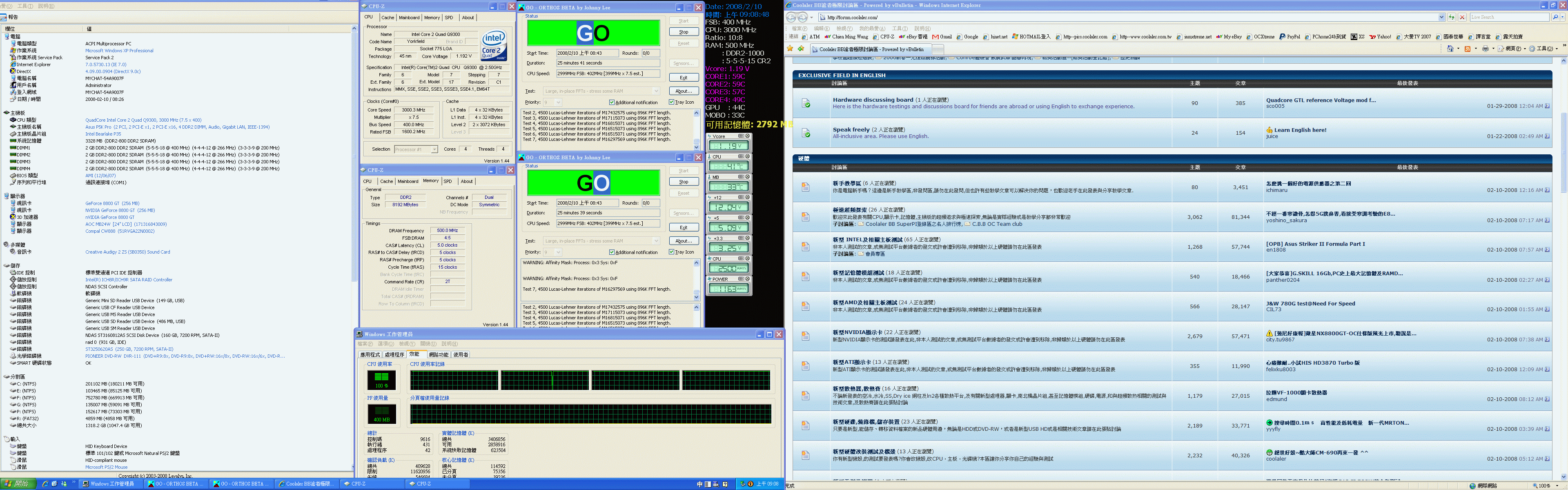Click the IE Forward navigation arrow

[x=802, y=17]
